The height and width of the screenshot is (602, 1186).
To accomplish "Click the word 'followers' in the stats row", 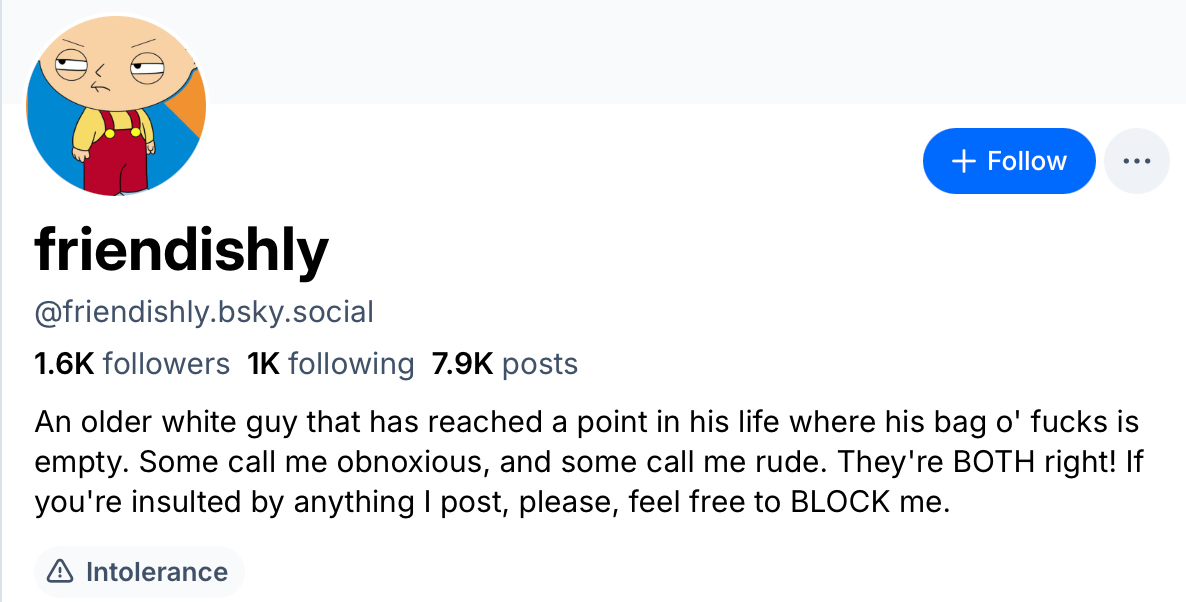I will click(x=166, y=363).
